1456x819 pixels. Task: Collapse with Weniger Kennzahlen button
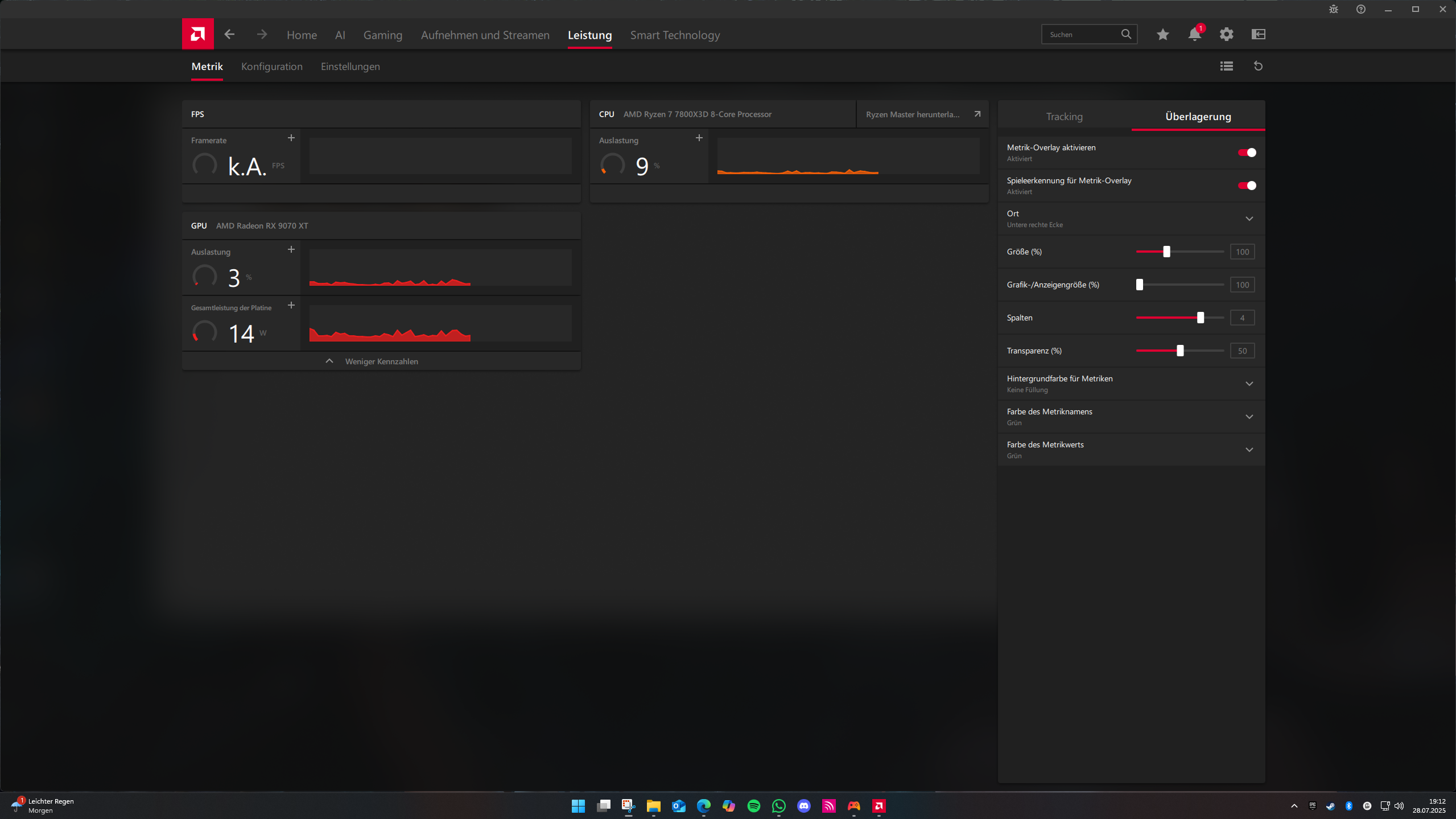(x=381, y=361)
